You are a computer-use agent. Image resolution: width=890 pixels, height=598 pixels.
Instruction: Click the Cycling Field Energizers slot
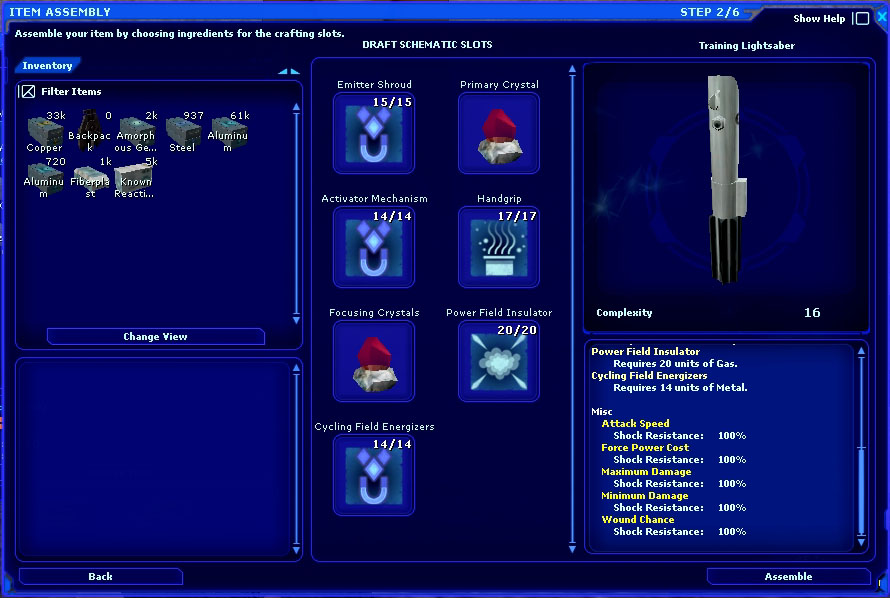click(373, 475)
